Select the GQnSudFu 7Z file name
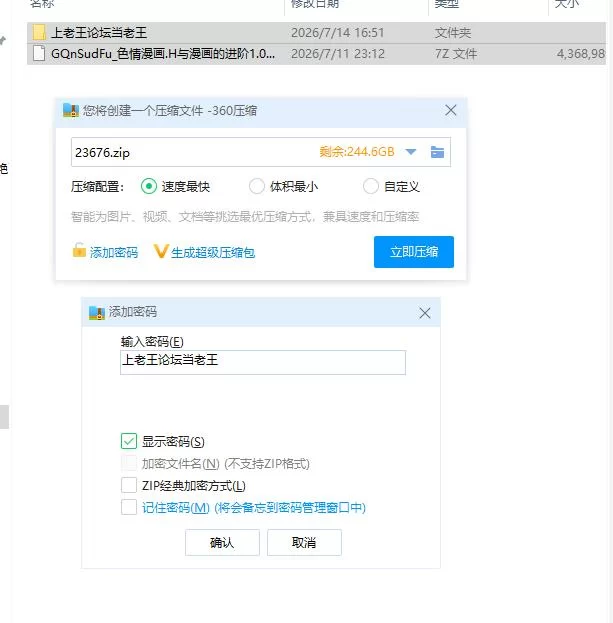Screen dimensions: 613x623 (x=163, y=54)
